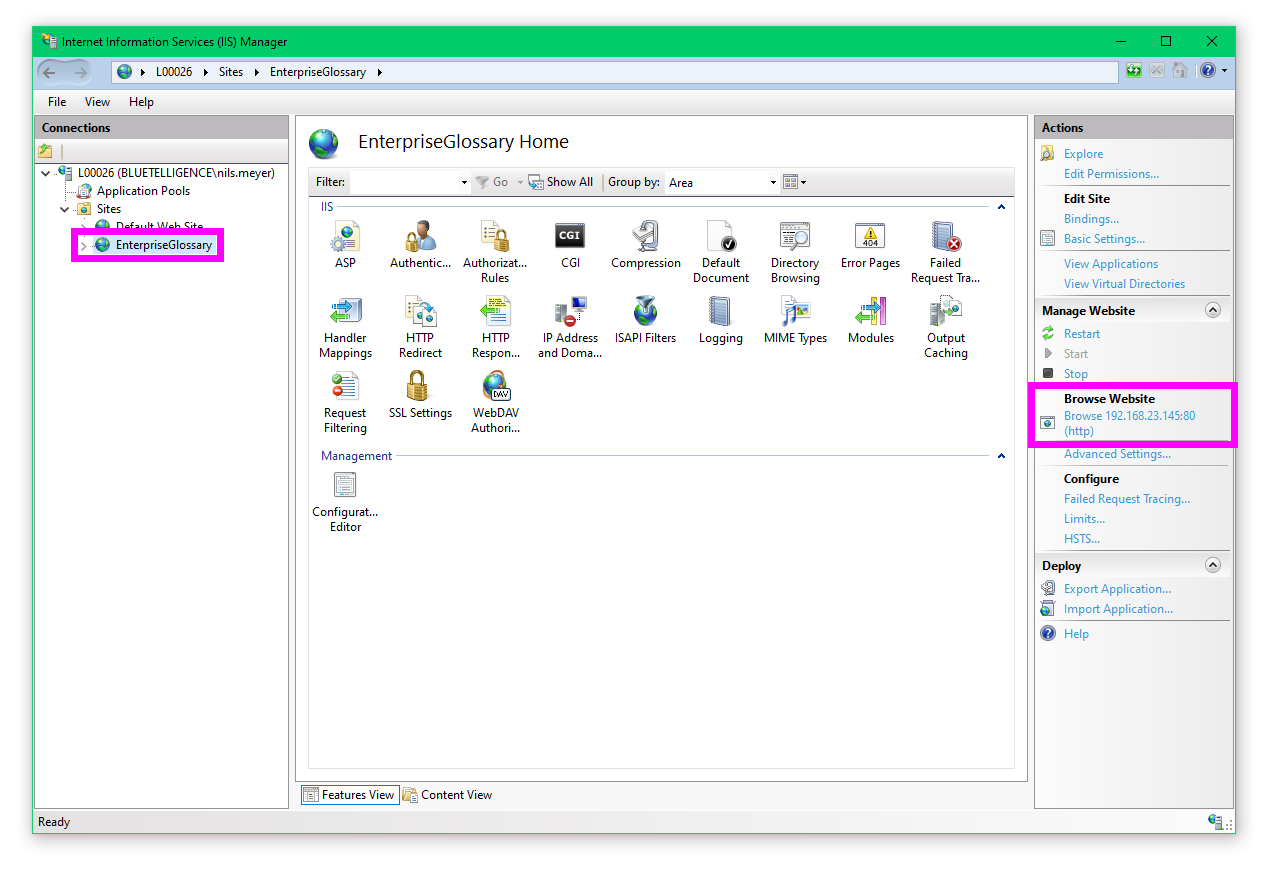
Task: Collapse the IIS features group
Action: (1001, 207)
